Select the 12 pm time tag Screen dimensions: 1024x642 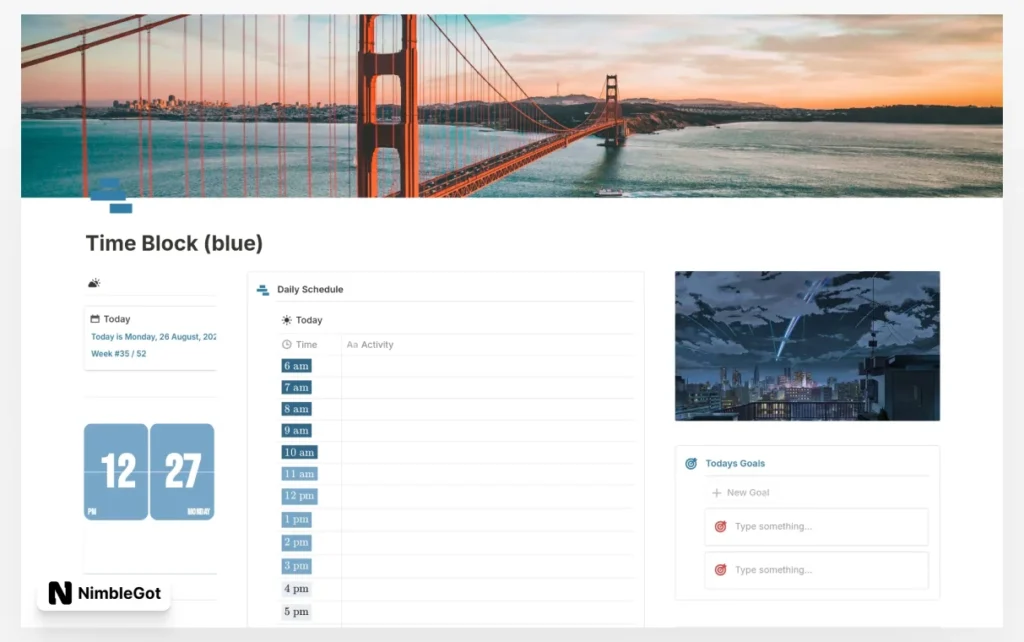299,496
